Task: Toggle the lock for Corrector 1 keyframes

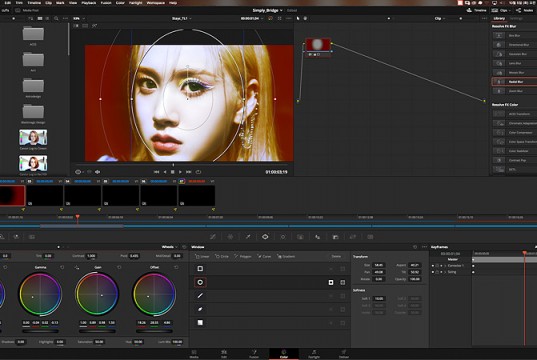Action: click(437, 265)
